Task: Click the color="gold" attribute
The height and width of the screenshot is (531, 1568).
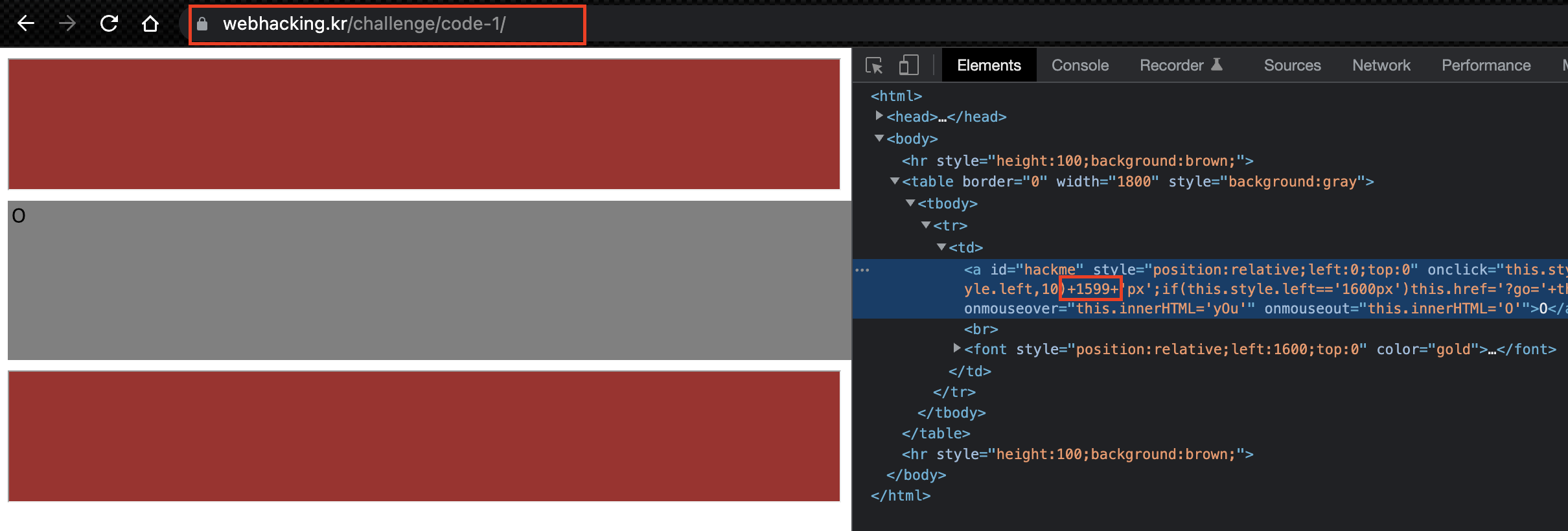Action: (x=1427, y=349)
